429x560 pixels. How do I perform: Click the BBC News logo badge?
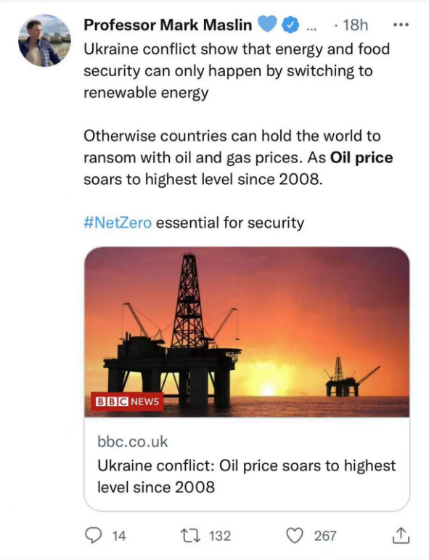(x=127, y=401)
